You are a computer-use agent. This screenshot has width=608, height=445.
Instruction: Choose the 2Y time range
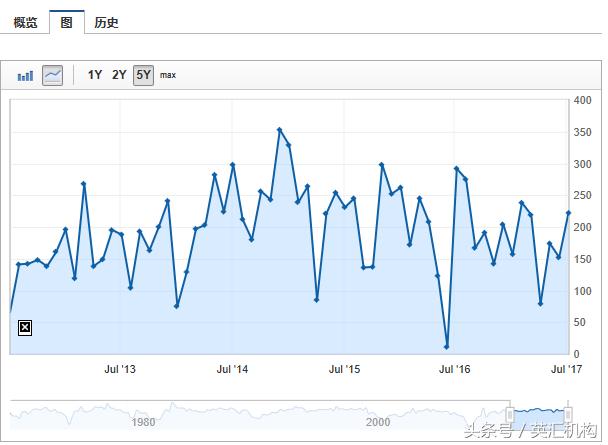click(x=119, y=75)
